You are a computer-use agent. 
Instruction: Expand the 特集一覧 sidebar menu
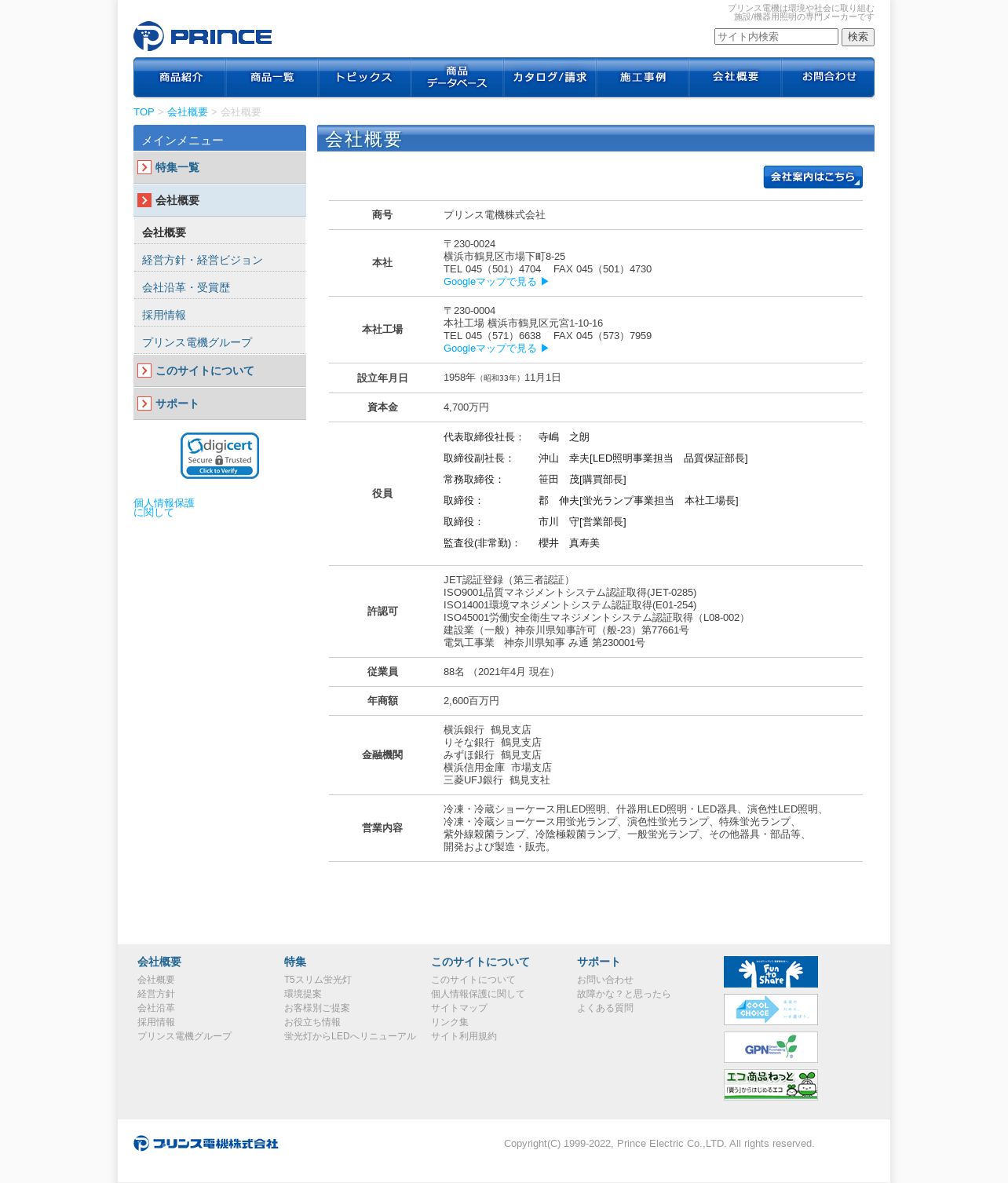(x=220, y=167)
